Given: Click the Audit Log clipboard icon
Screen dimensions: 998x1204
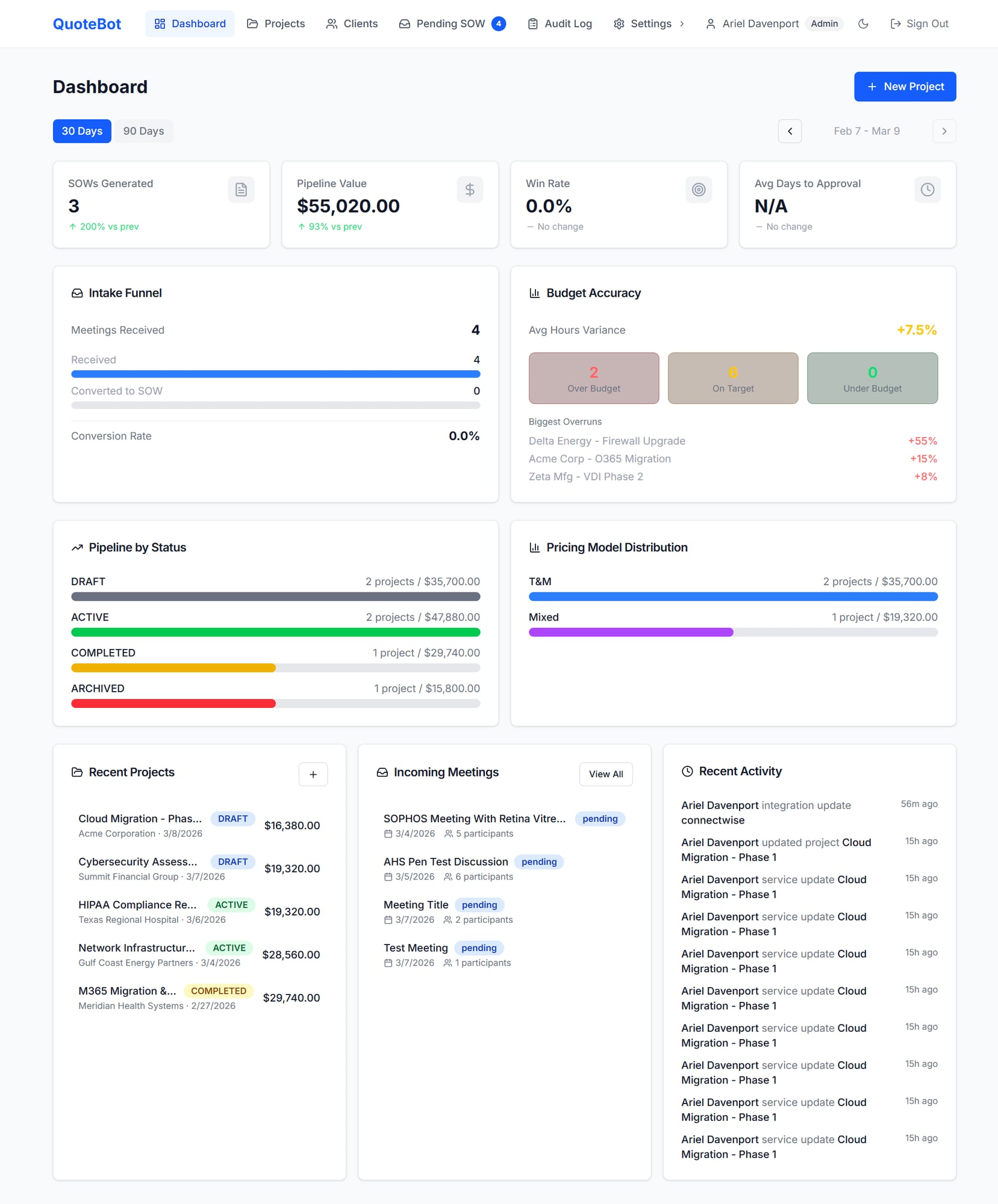Looking at the screenshot, I should pos(532,23).
